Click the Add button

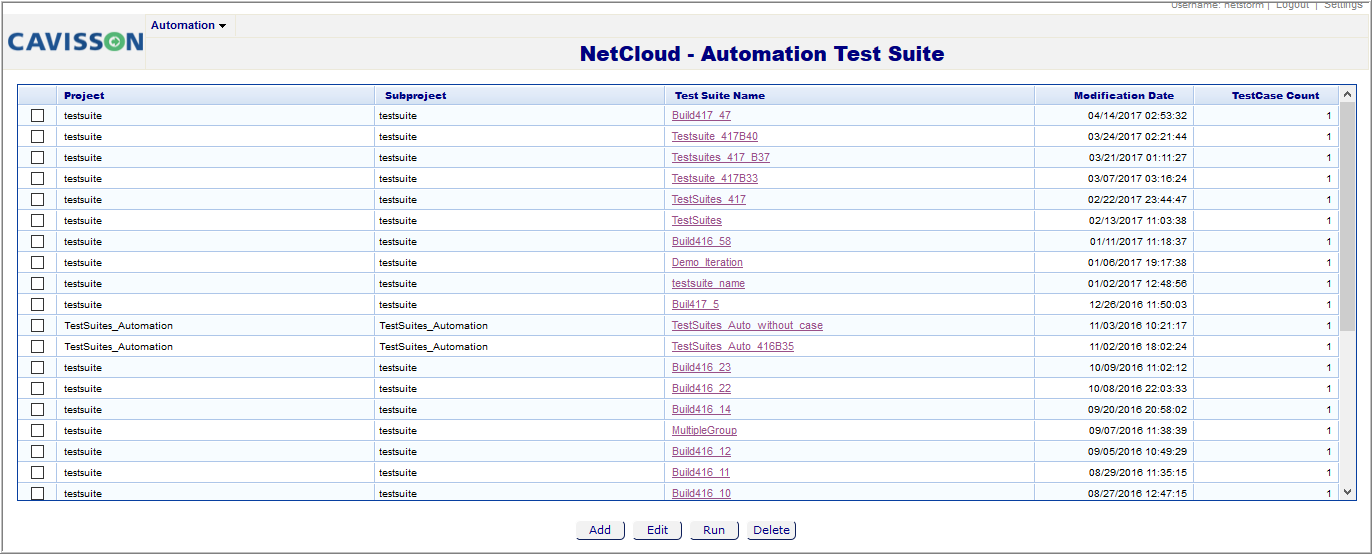pyautogui.click(x=600, y=530)
